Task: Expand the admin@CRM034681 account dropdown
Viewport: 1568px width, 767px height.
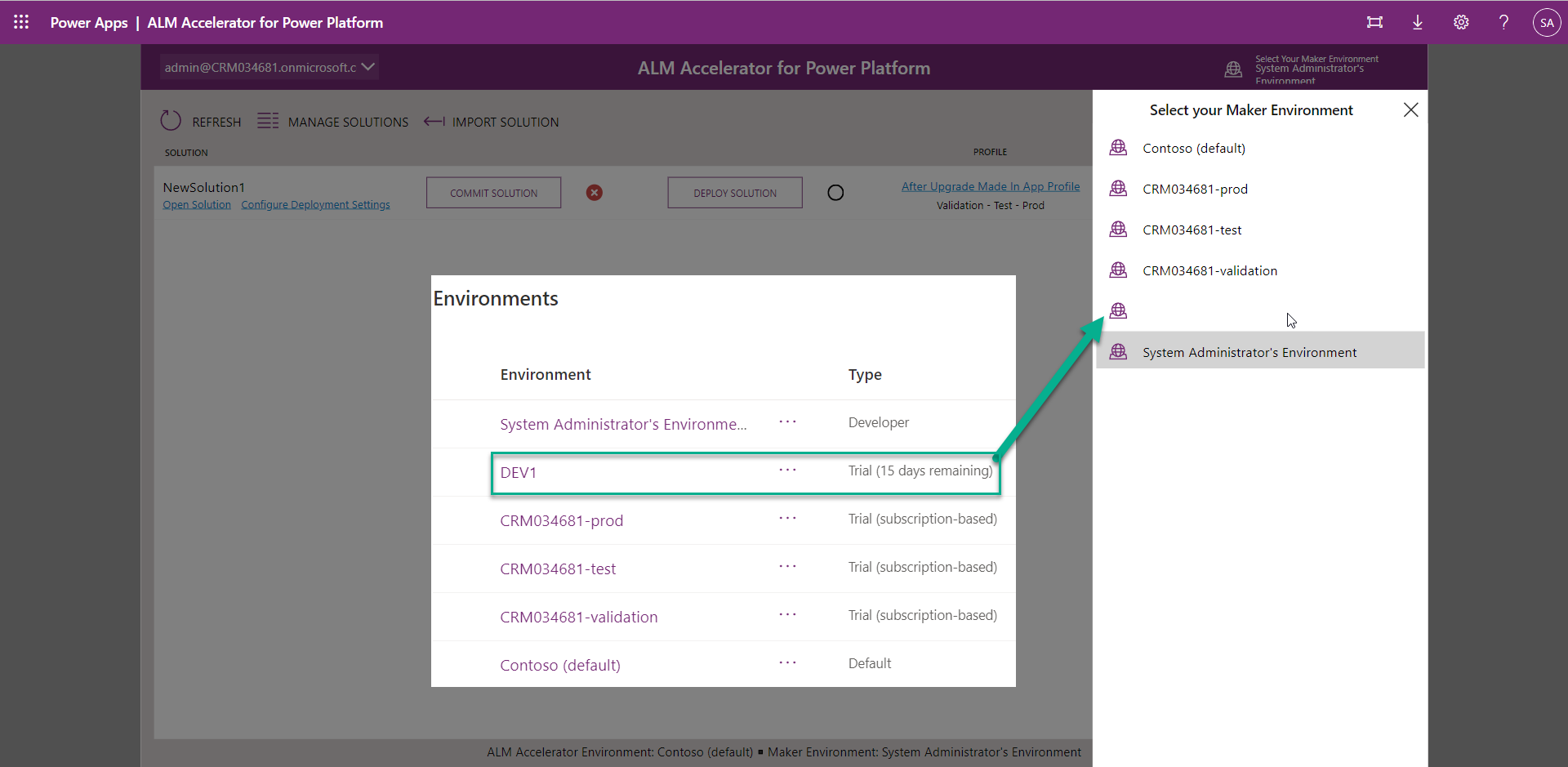Action: point(367,67)
